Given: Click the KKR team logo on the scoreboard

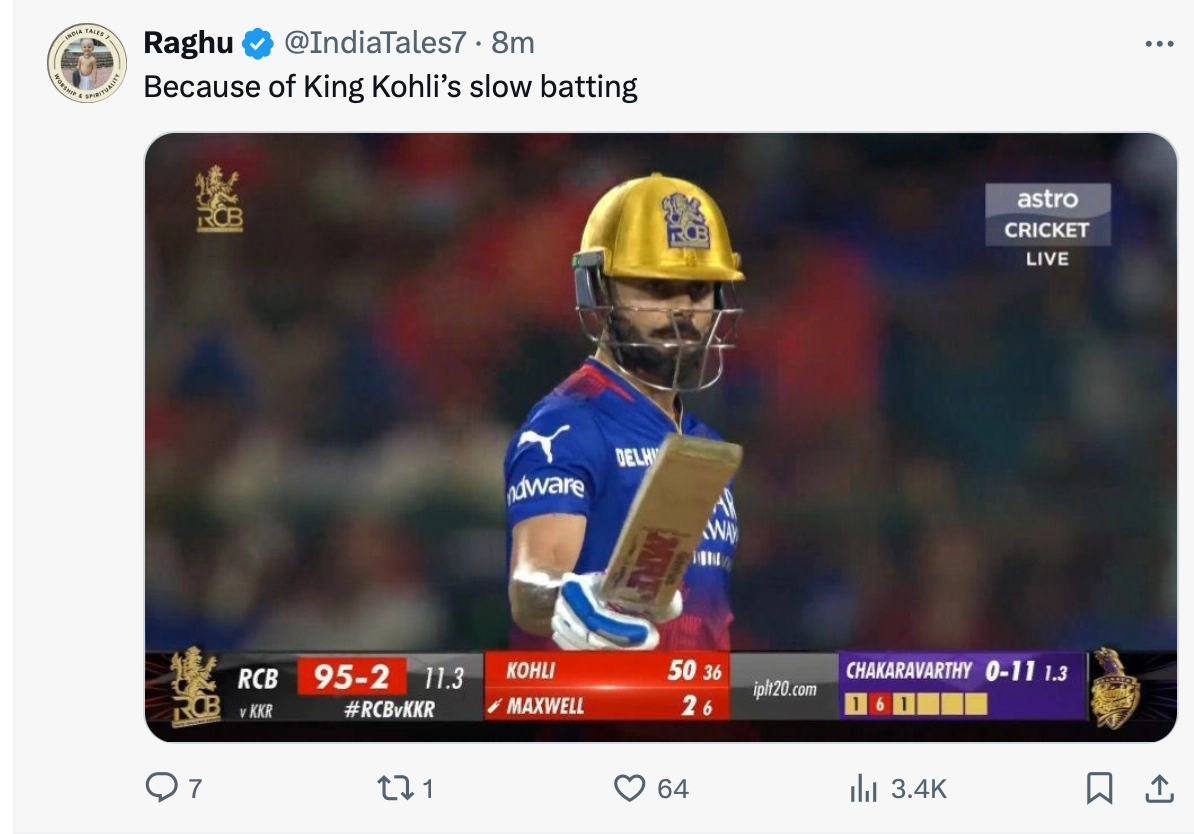Looking at the screenshot, I should click(x=1115, y=687).
